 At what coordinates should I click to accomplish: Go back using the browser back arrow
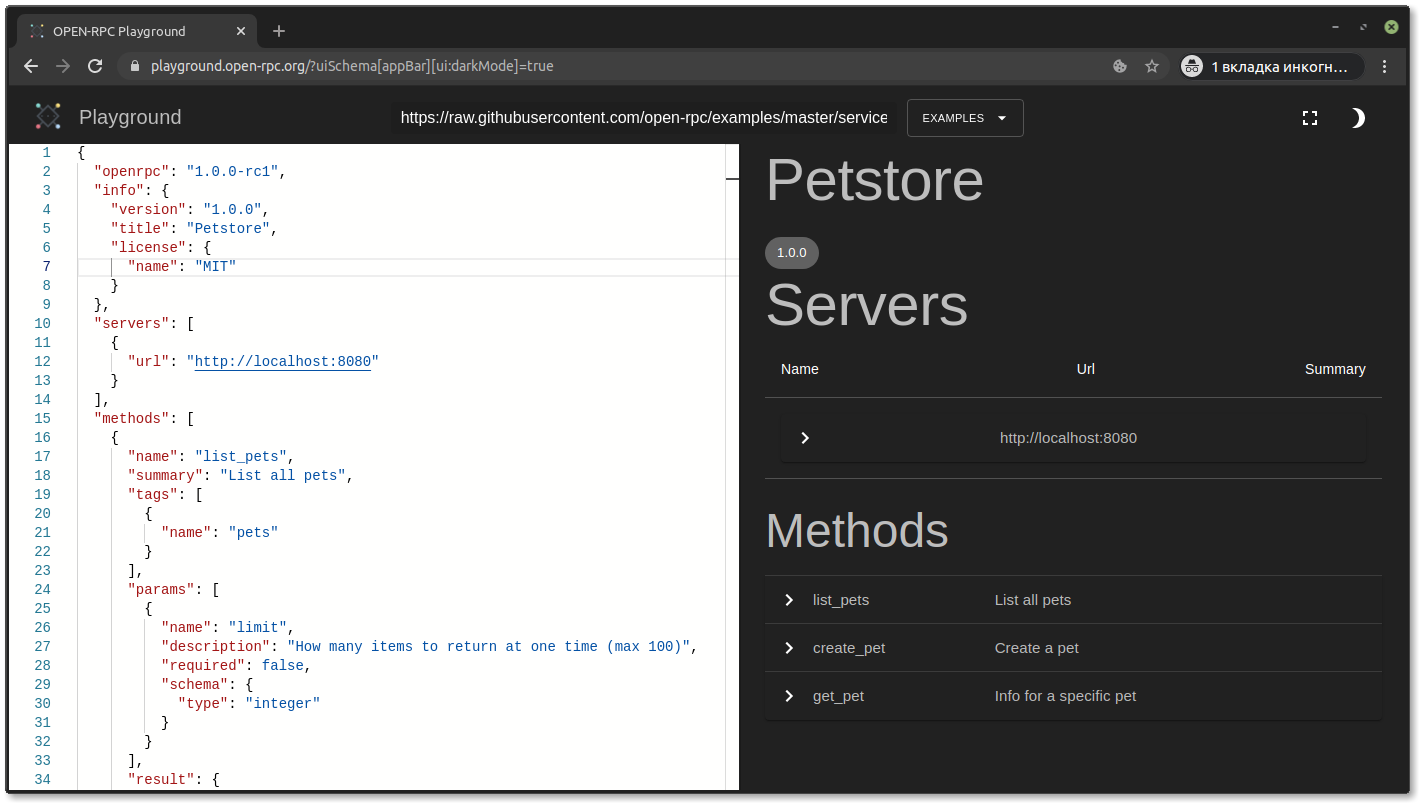tap(30, 66)
